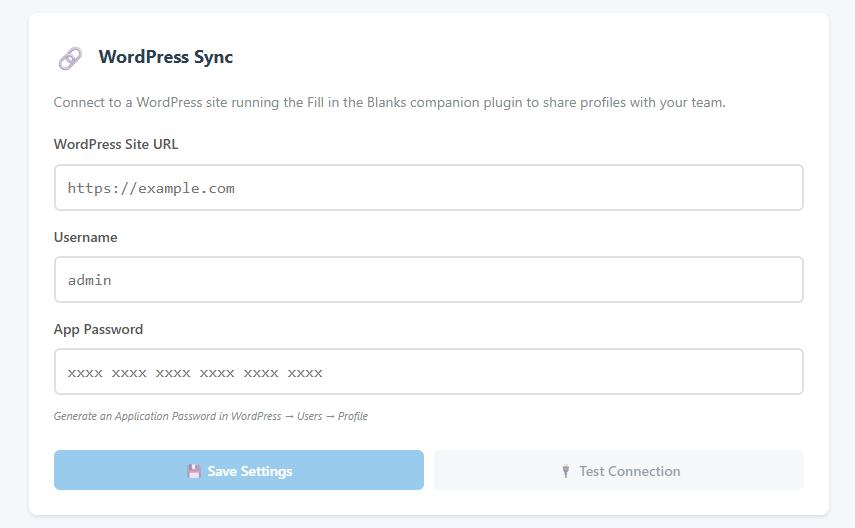Click the chain link icon beside WordPress Sync
855x528 pixels.
point(70,58)
